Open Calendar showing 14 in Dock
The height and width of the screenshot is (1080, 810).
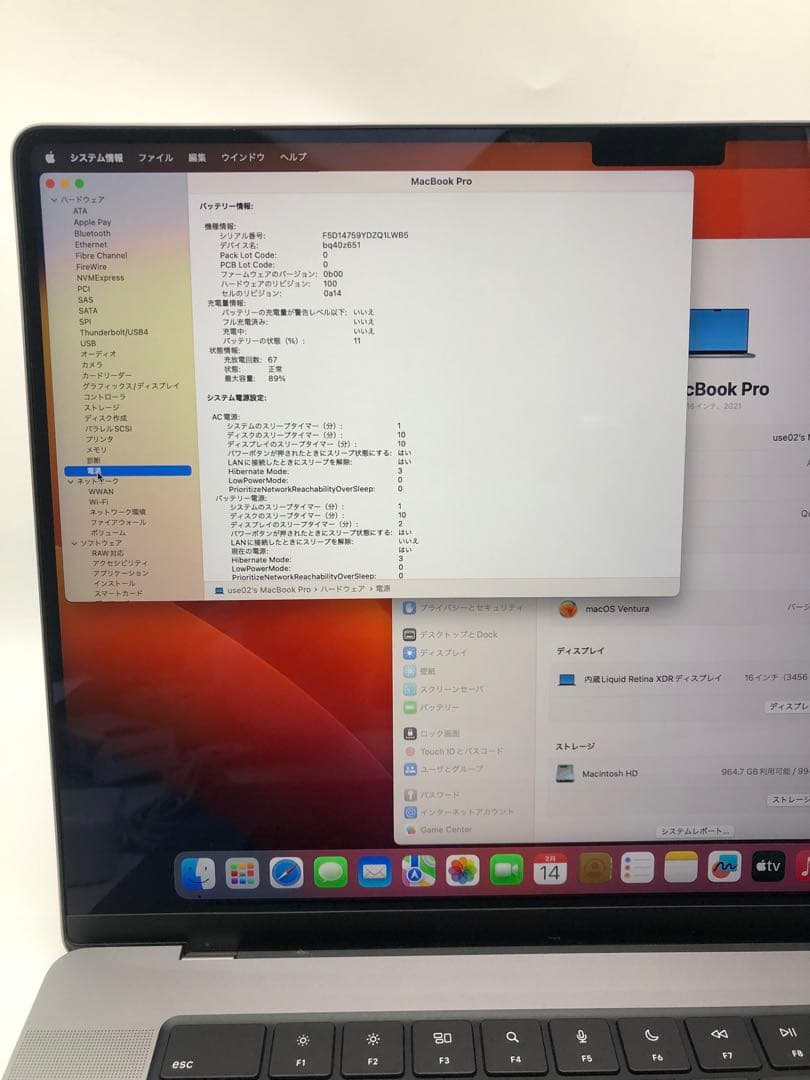tap(550, 870)
